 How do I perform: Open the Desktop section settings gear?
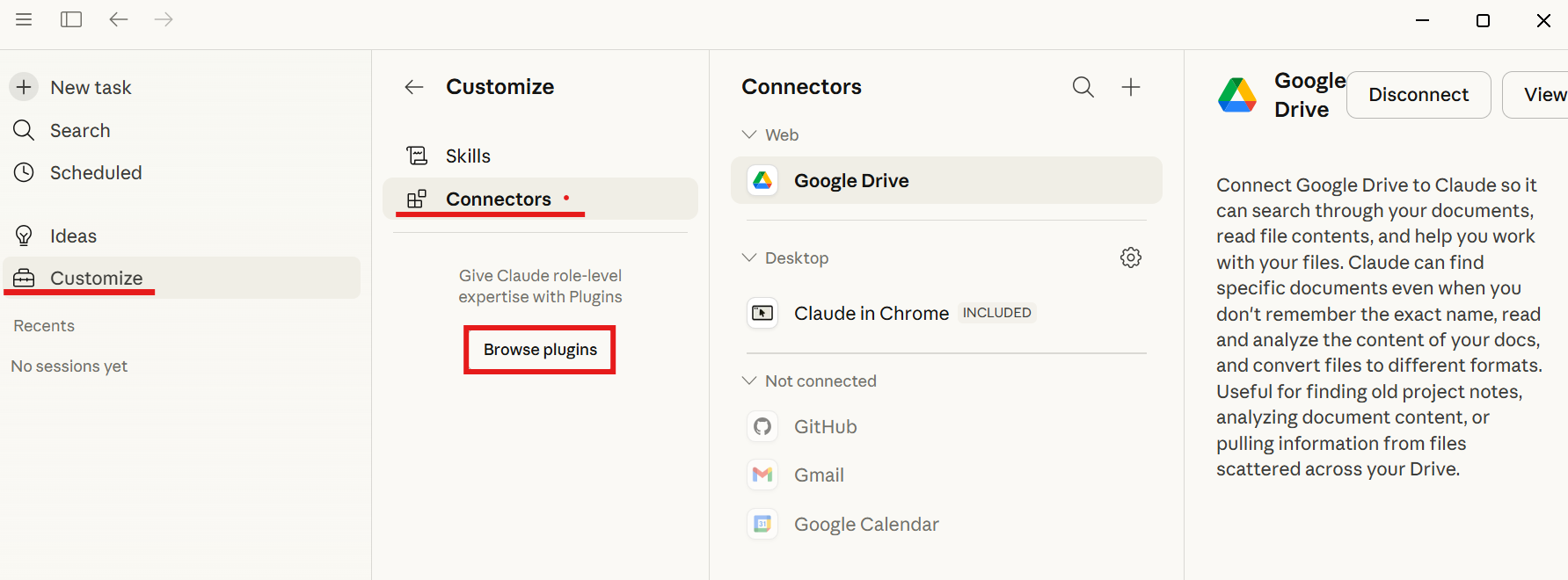[1131, 257]
